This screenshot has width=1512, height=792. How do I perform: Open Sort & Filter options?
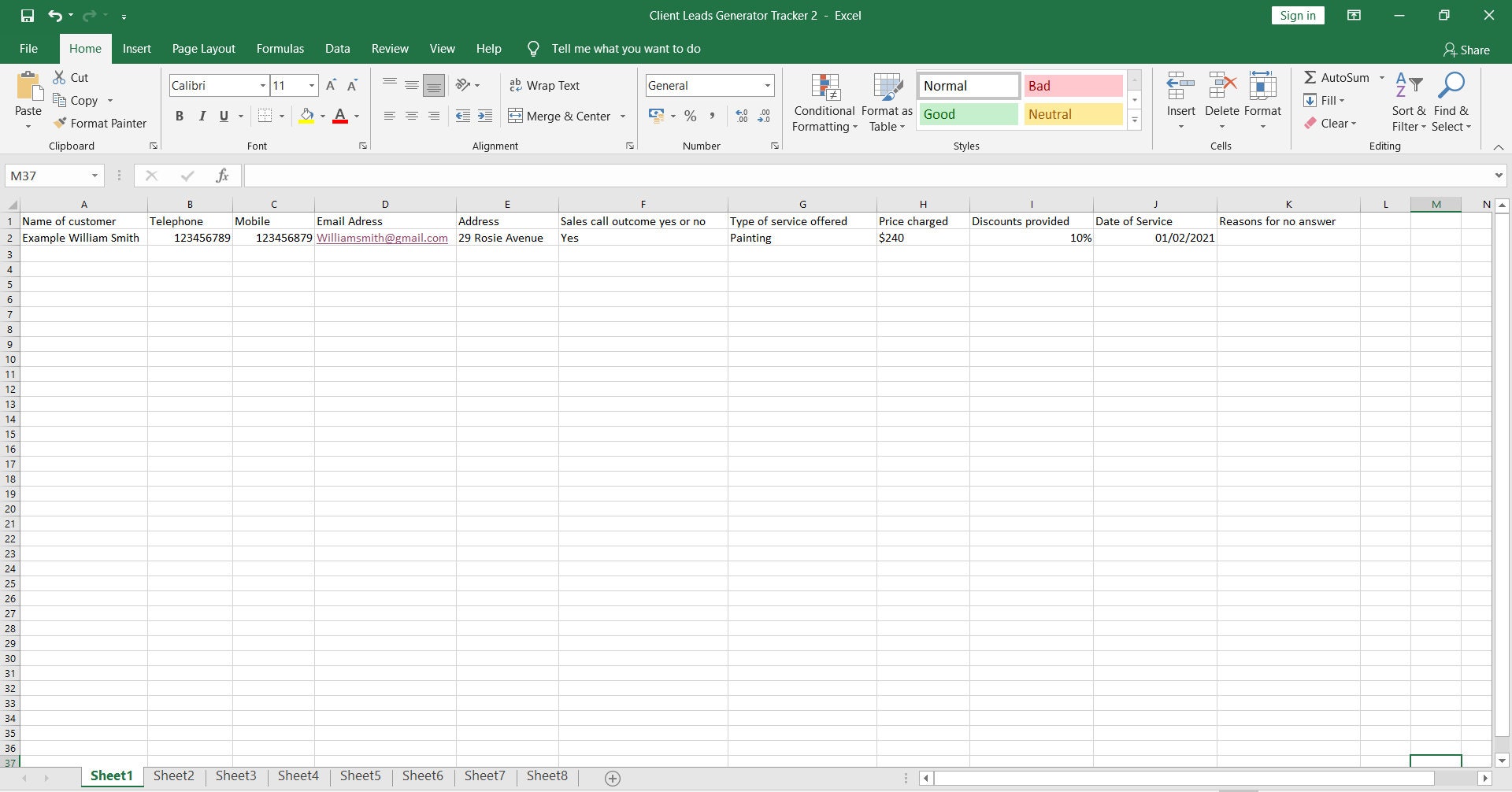tap(1408, 102)
